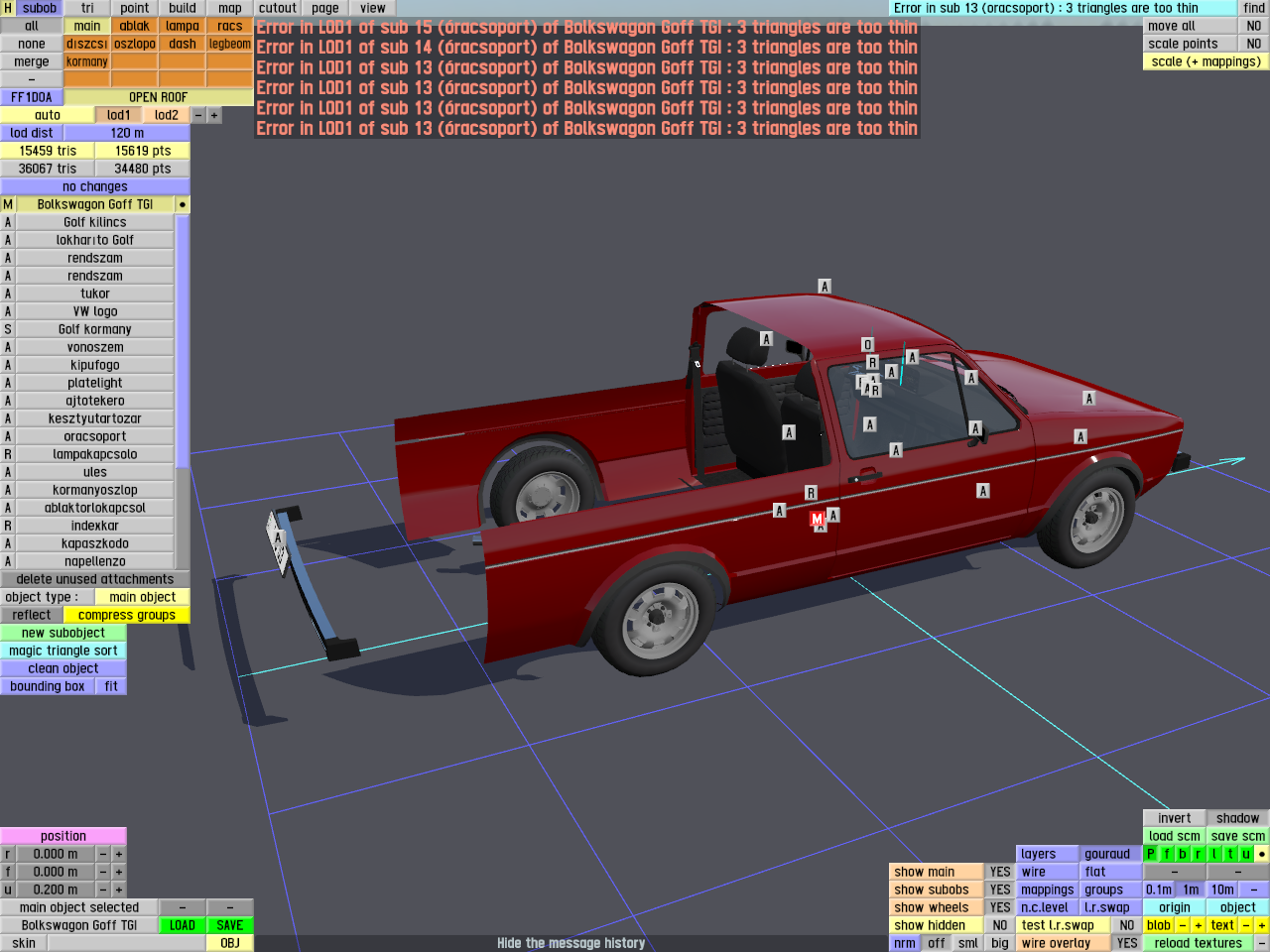The height and width of the screenshot is (952, 1270).
Task: Click the dot button after Bolkswagon Goff TGI
Action: (183, 204)
